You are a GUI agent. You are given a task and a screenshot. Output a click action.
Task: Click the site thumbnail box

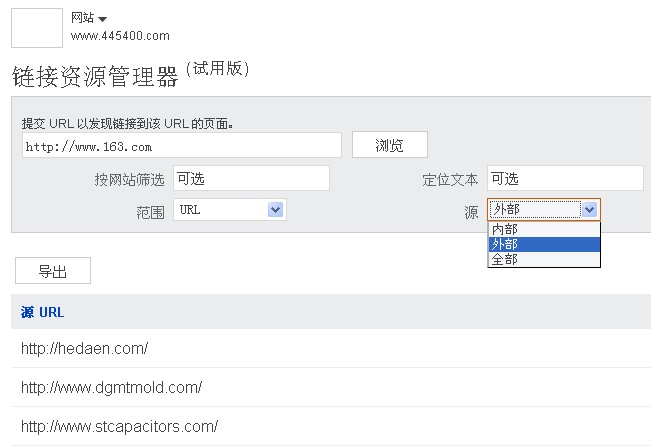pyautogui.click(x=36, y=27)
